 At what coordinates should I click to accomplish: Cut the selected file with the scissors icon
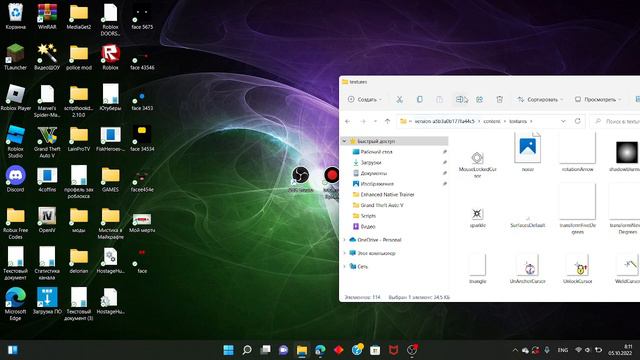pos(399,100)
